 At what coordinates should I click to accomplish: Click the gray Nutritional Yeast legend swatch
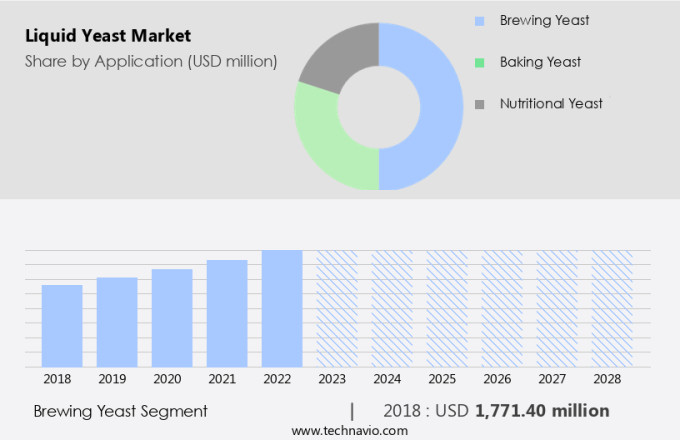click(480, 104)
